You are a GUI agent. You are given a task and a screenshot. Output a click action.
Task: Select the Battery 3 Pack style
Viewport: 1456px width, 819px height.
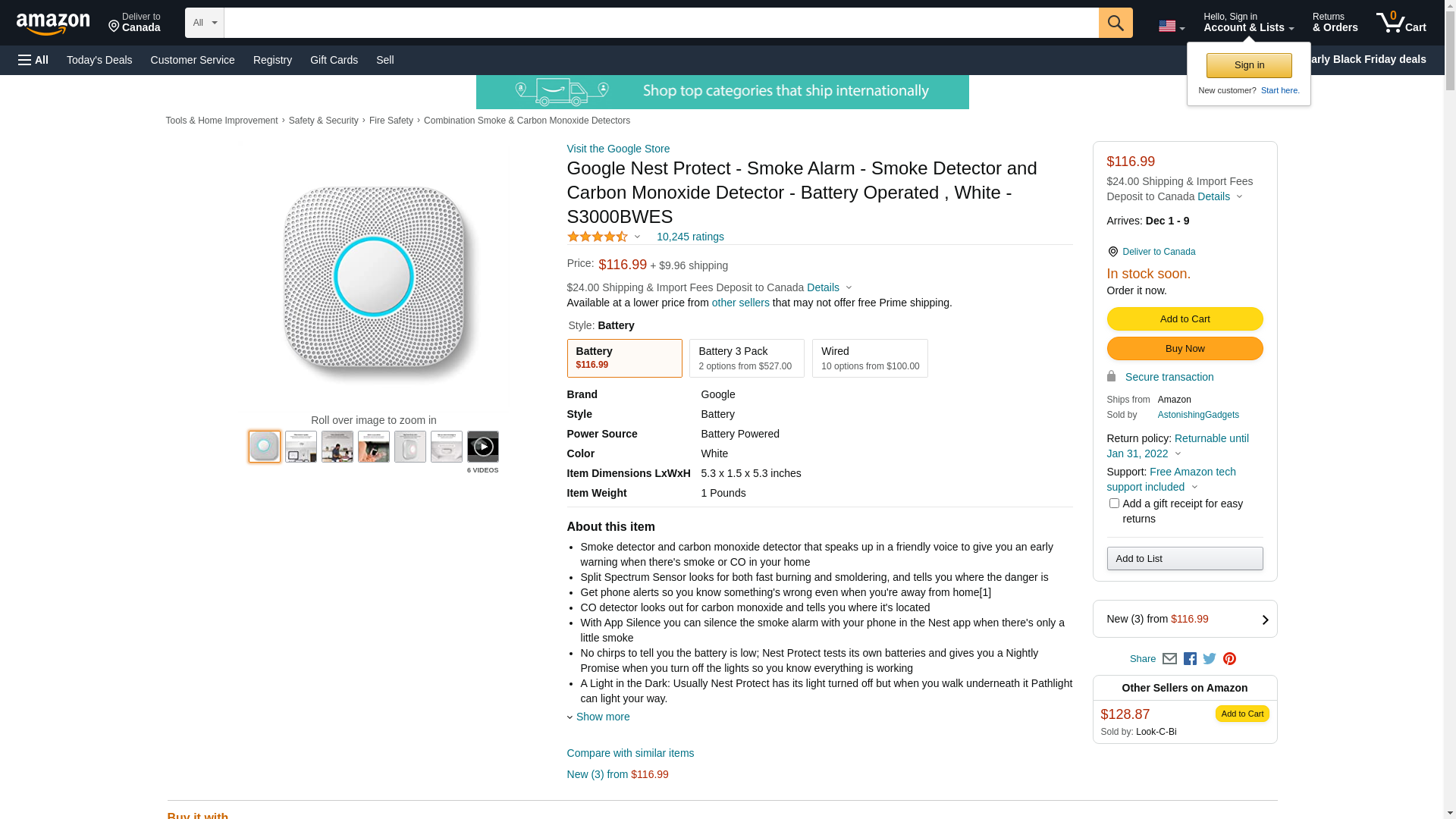(746, 358)
